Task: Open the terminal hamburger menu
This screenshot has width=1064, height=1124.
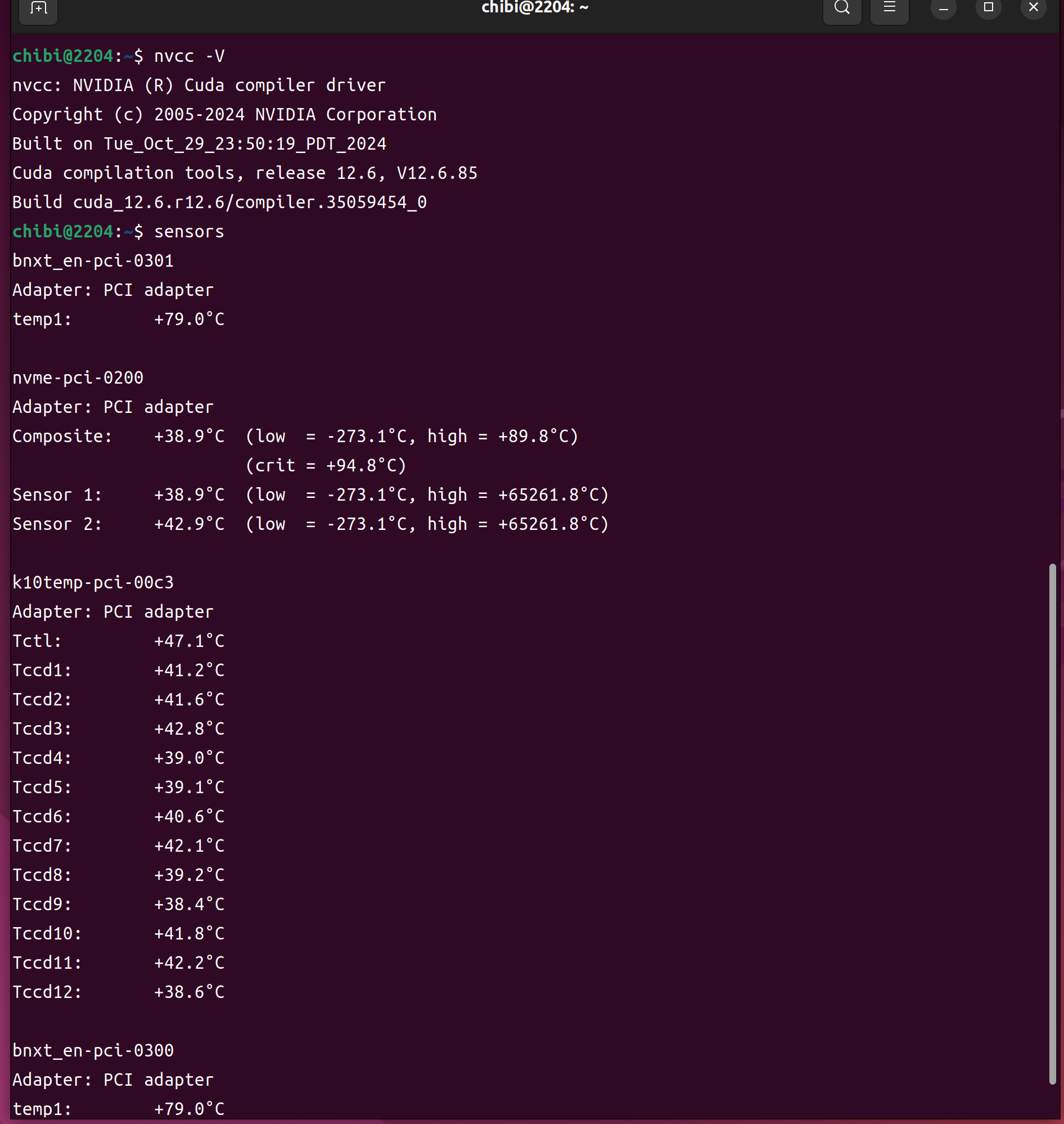Action: (889, 8)
